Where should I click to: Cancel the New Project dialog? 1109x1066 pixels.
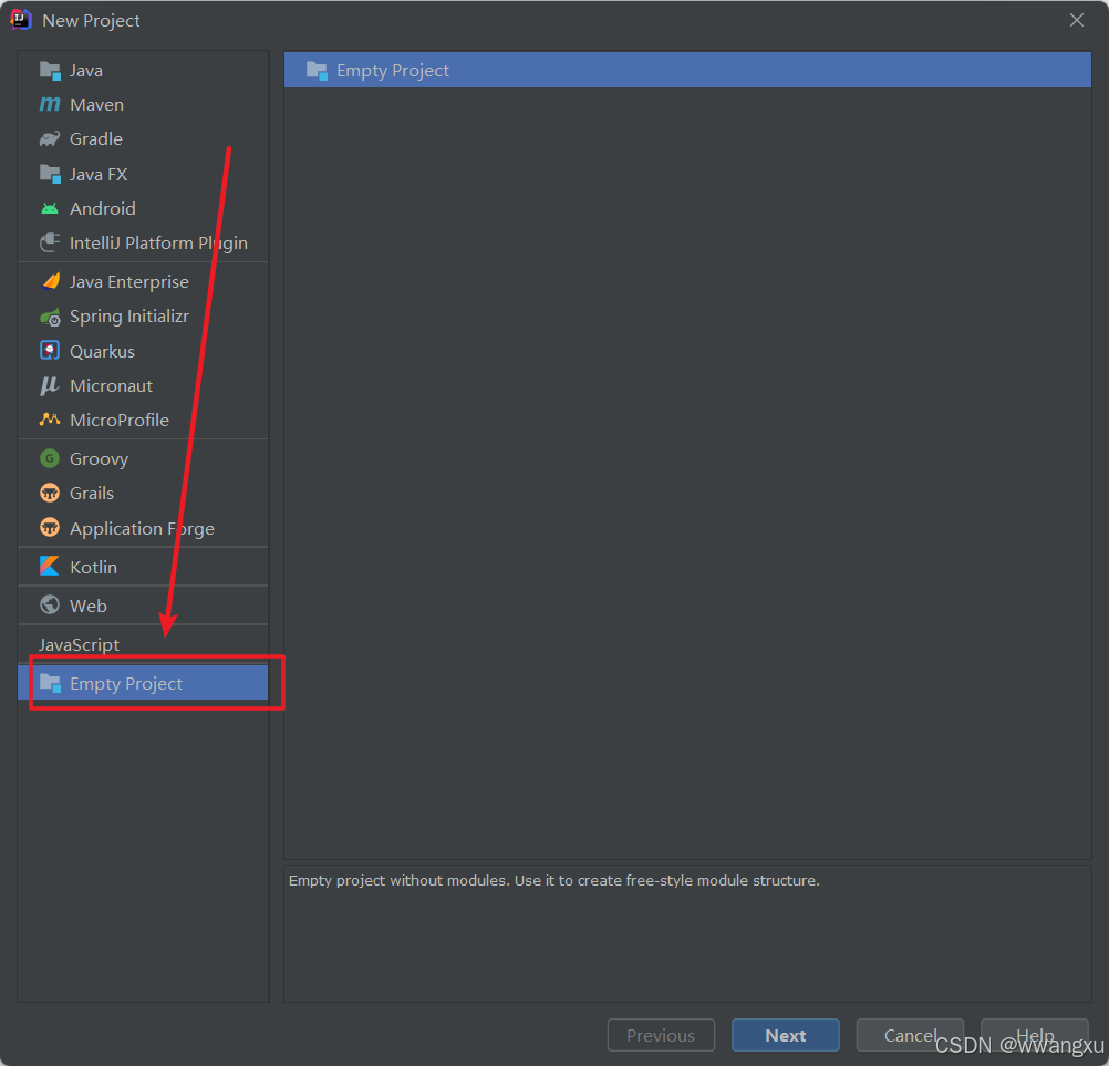[910, 1035]
